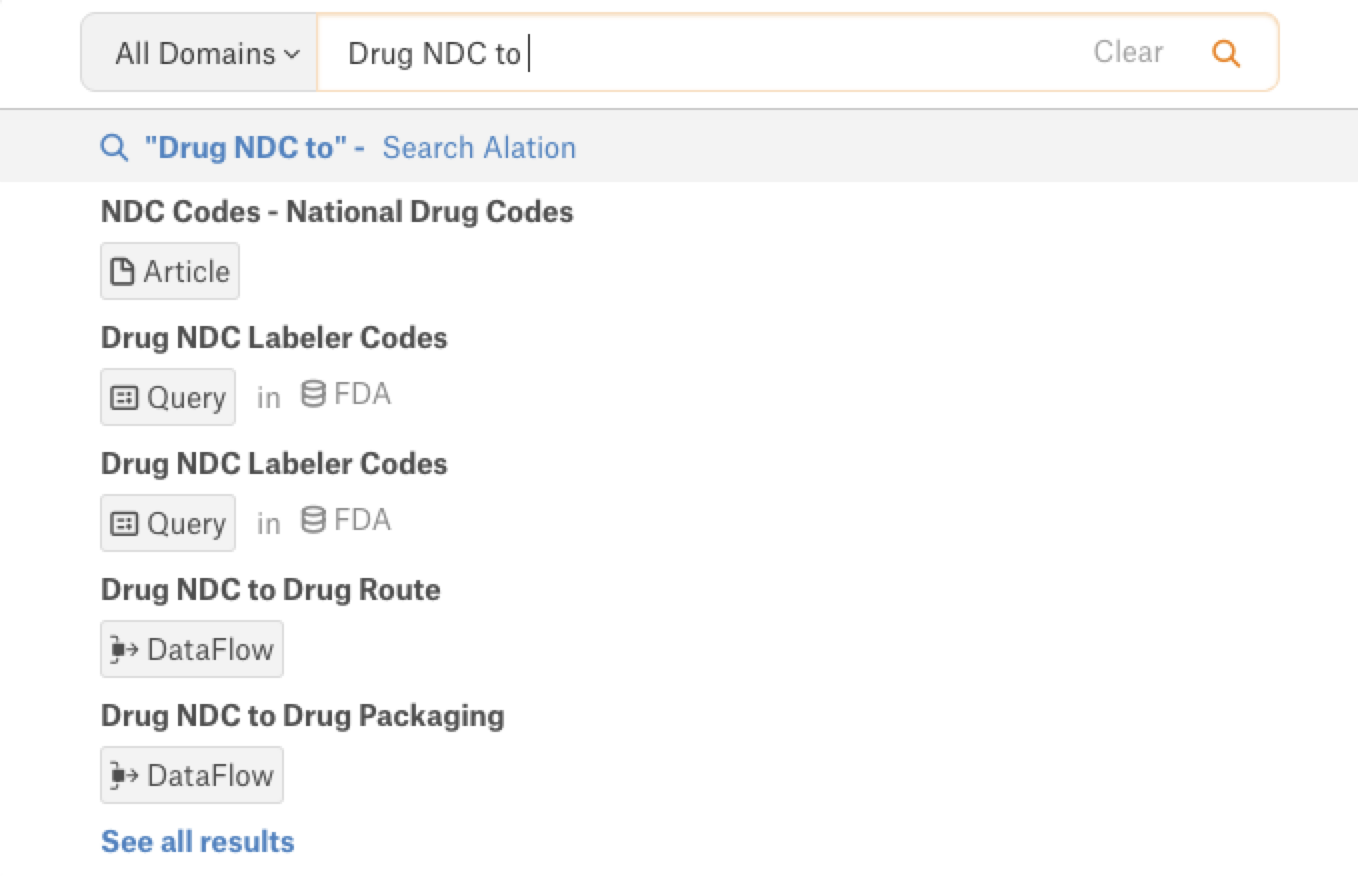
Task: Click See all results link
Action: coord(198,842)
